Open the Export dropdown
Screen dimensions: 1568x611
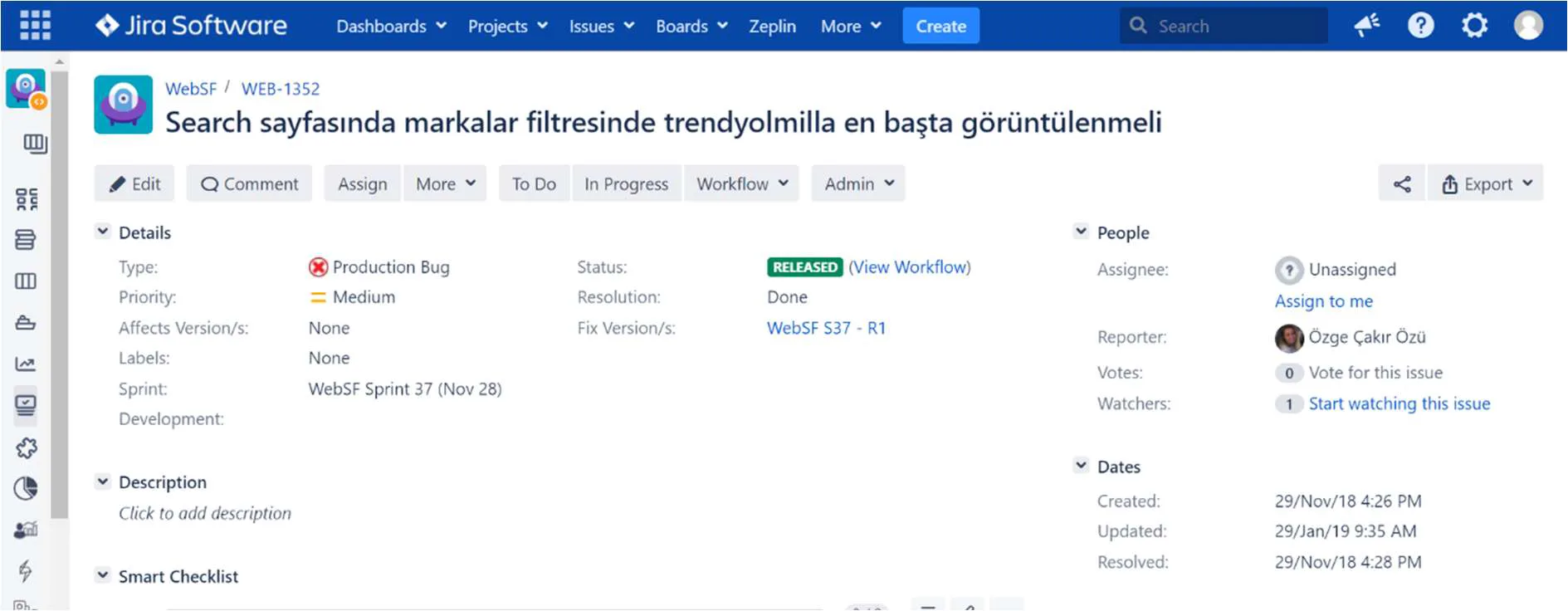(x=1486, y=183)
